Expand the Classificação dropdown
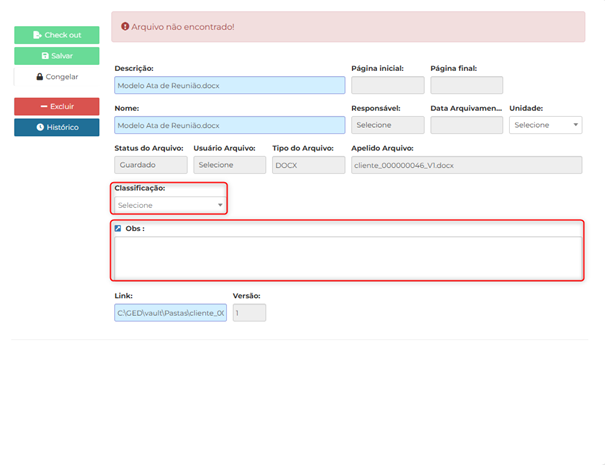Image resolution: width=605 pixels, height=465 pixels. 170,205
